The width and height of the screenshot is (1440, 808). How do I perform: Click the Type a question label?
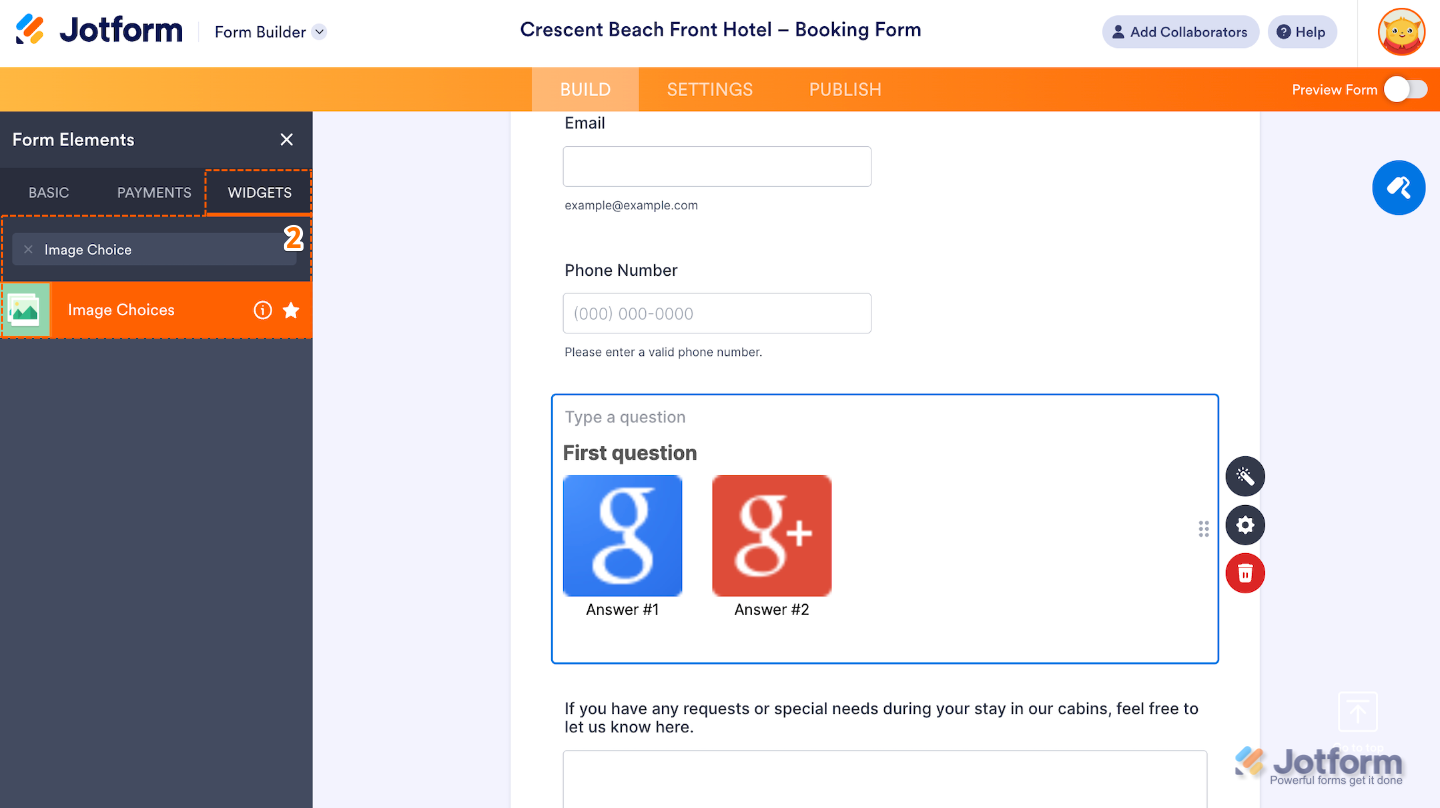pos(625,417)
